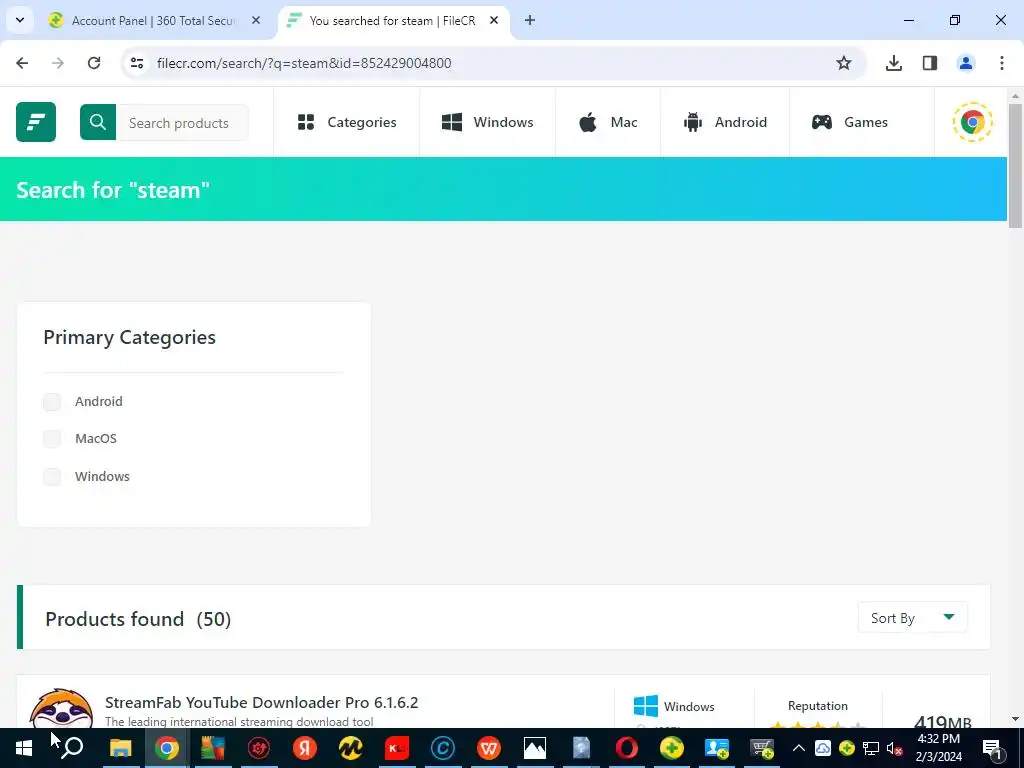Open Chrome downloads icon
This screenshot has width=1024, height=768.
coord(894,63)
